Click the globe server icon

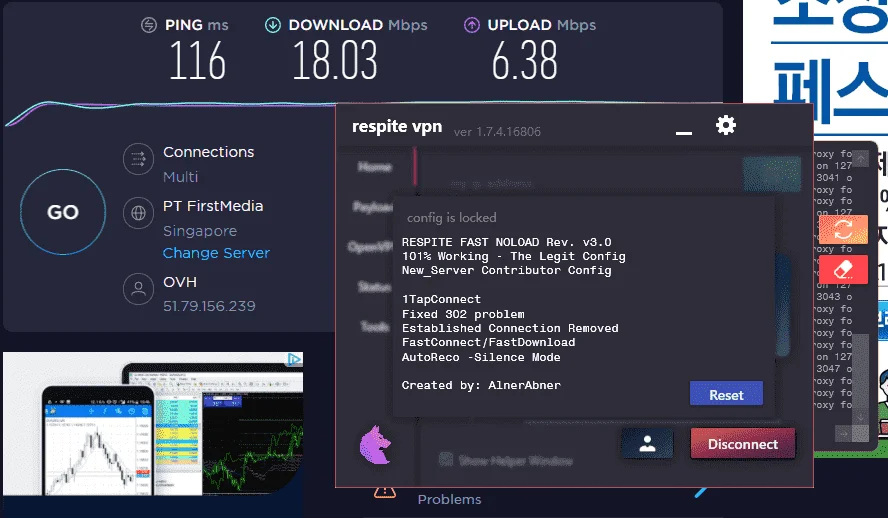pos(138,213)
